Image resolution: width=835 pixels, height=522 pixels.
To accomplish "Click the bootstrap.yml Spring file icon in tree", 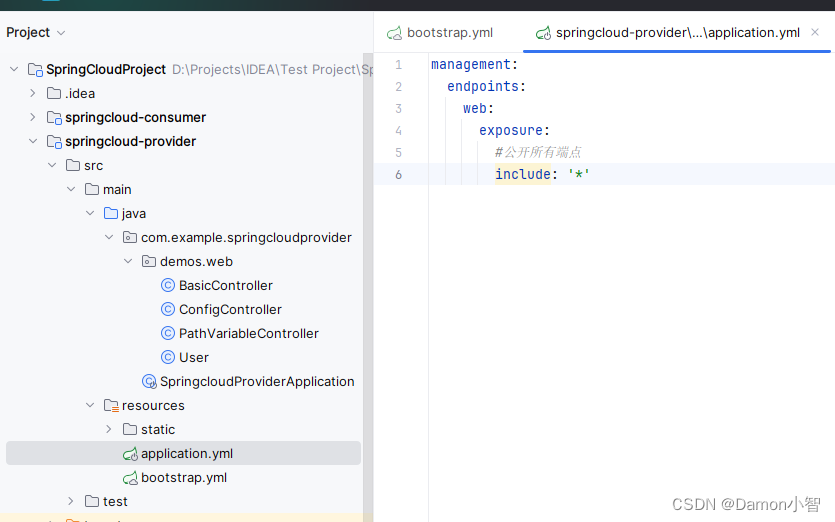I will (x=130, y=478).
